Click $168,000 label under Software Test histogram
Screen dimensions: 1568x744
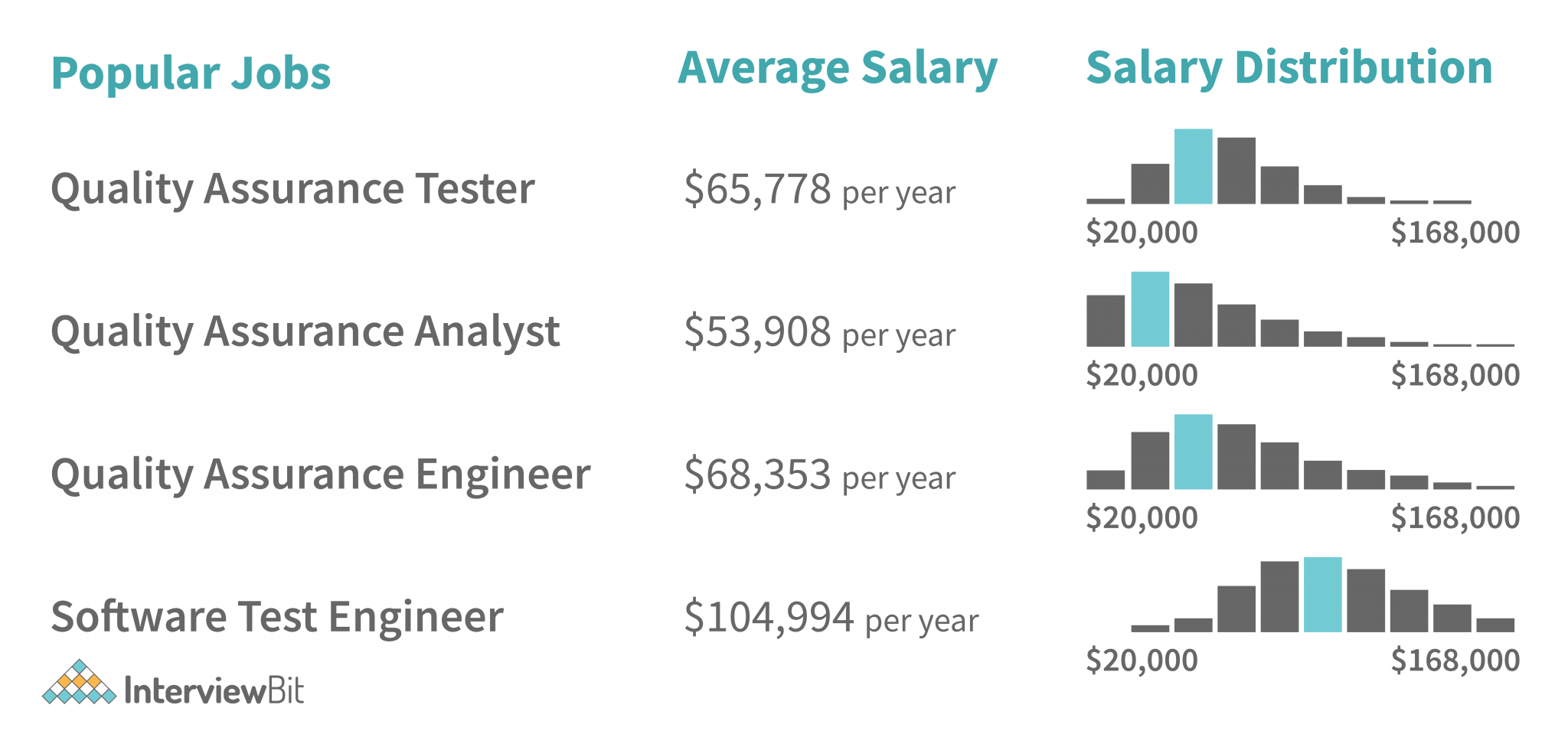[x=1455, y=661]
